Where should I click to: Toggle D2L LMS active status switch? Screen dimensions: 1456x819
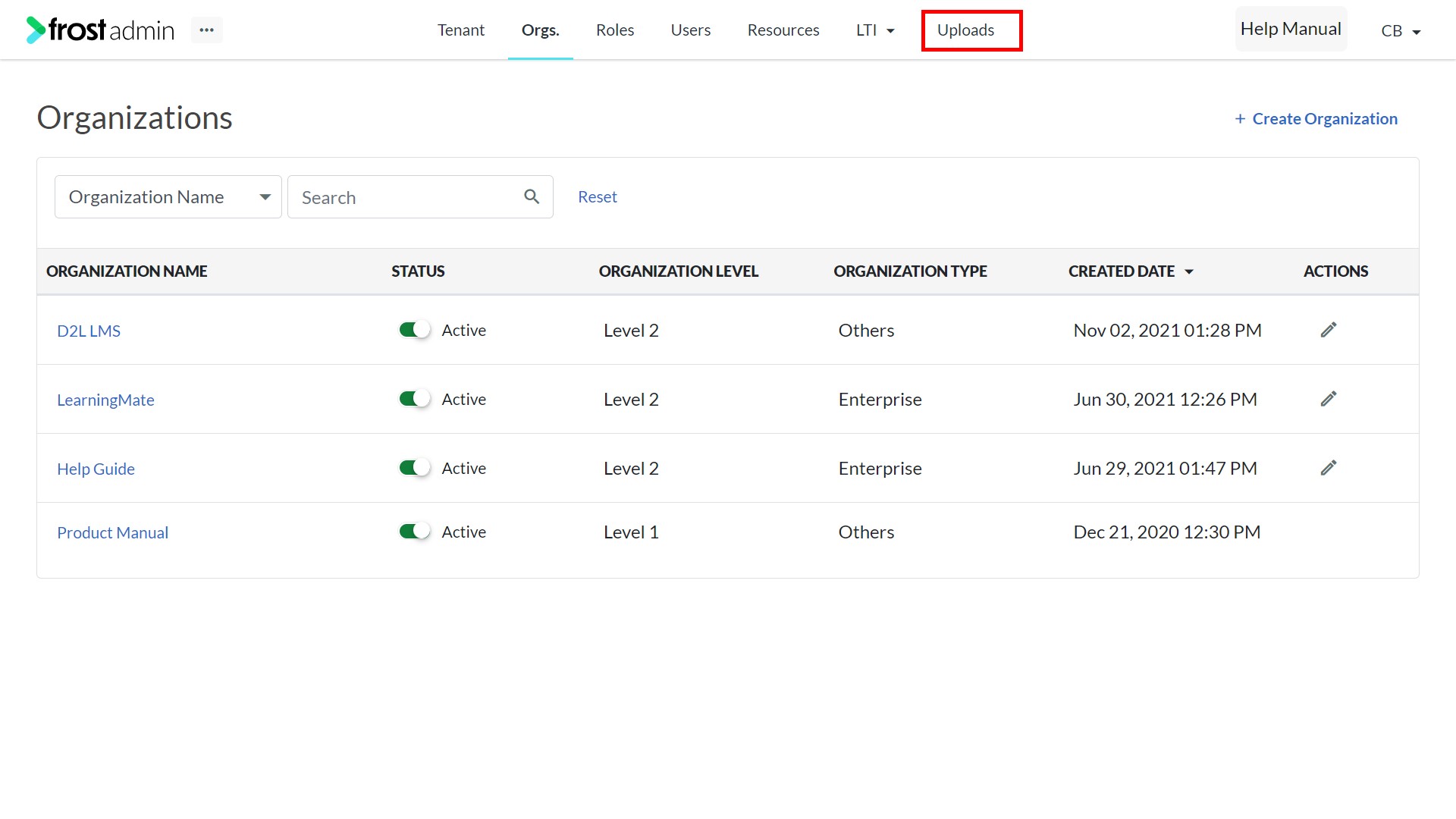[x=415, y=330]
